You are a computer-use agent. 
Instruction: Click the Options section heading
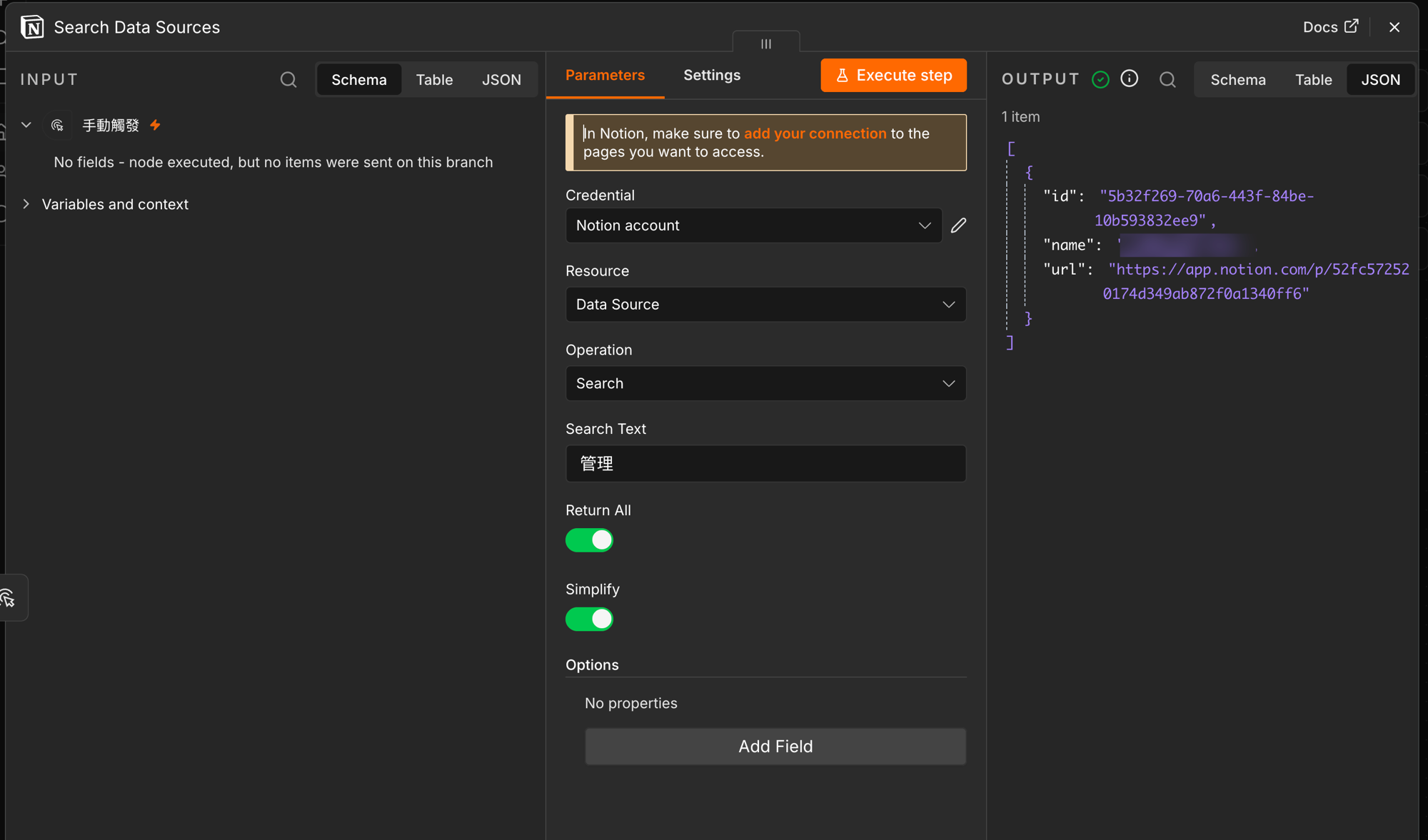point(592,664)
